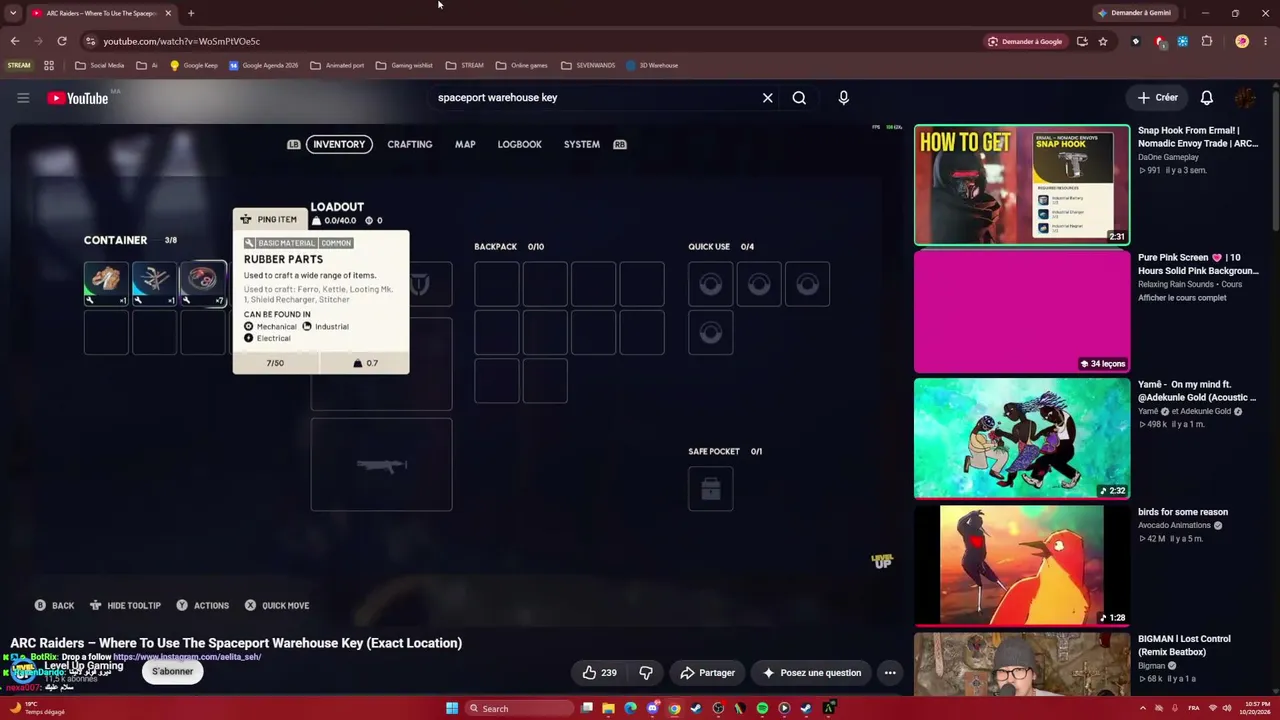Open the Social Media bookmark folder
Screen dimensions: 1280x720
coord(100,65)
